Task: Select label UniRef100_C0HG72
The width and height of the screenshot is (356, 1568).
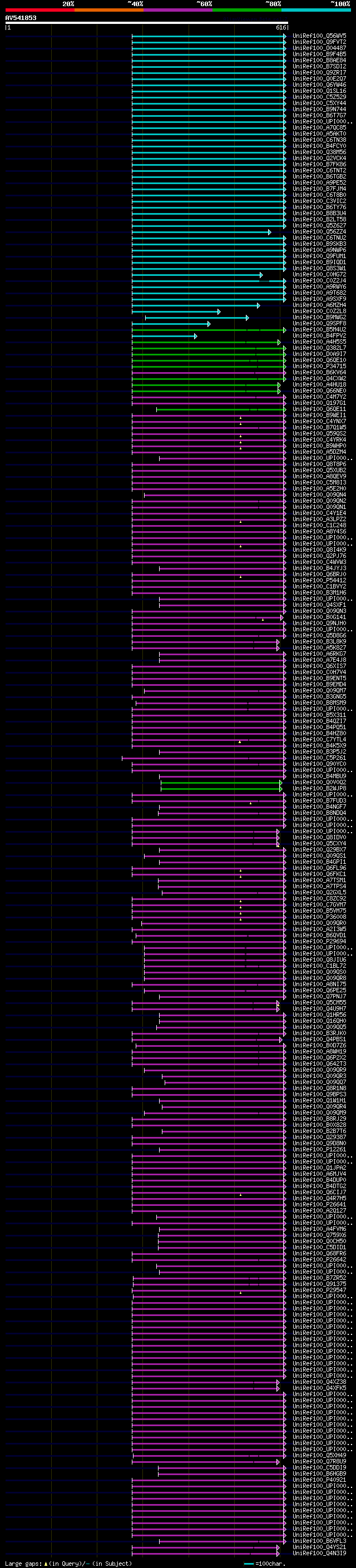Action: [319, 275]
